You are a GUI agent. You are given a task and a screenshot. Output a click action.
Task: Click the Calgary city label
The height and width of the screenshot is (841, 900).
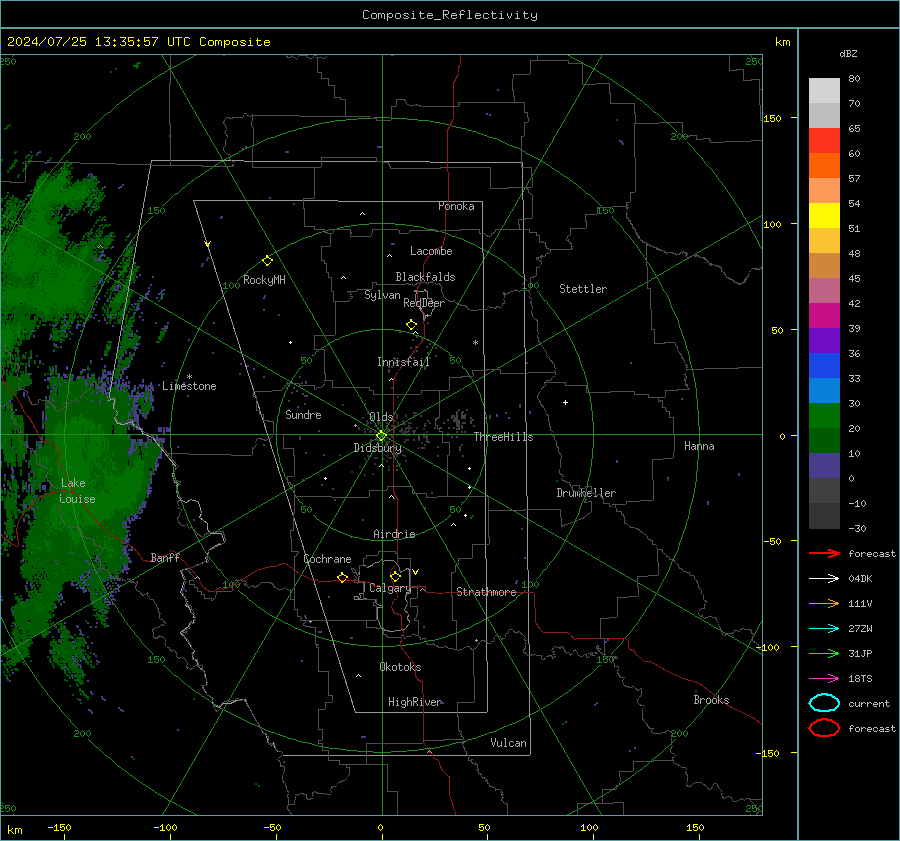390,588
